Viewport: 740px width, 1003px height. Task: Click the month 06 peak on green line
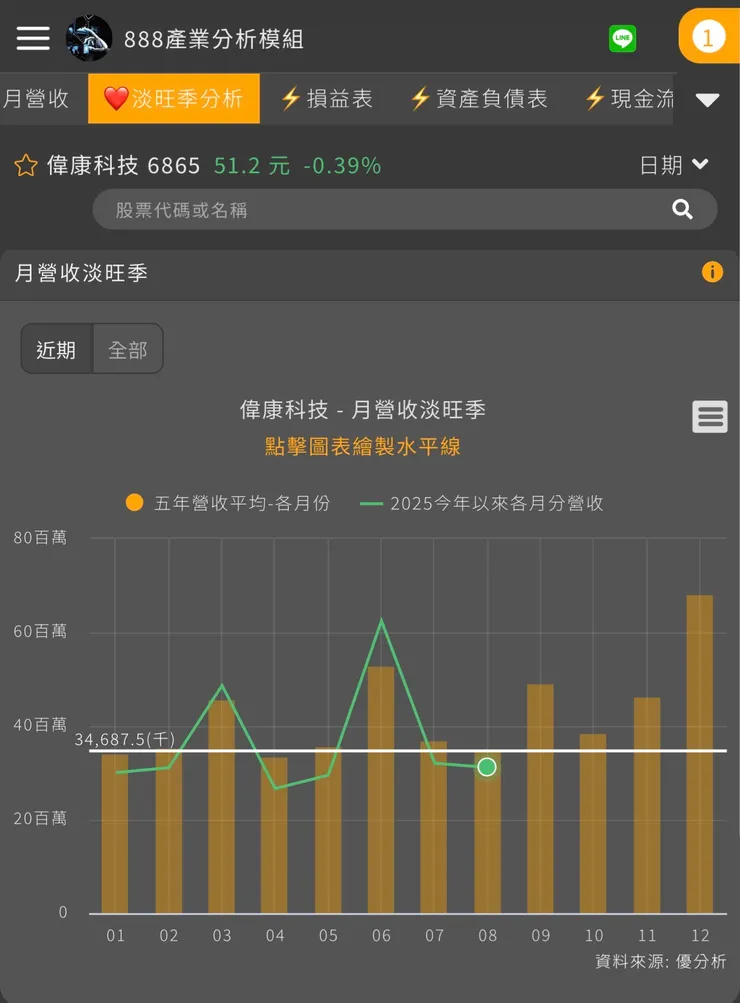(382, 620)
